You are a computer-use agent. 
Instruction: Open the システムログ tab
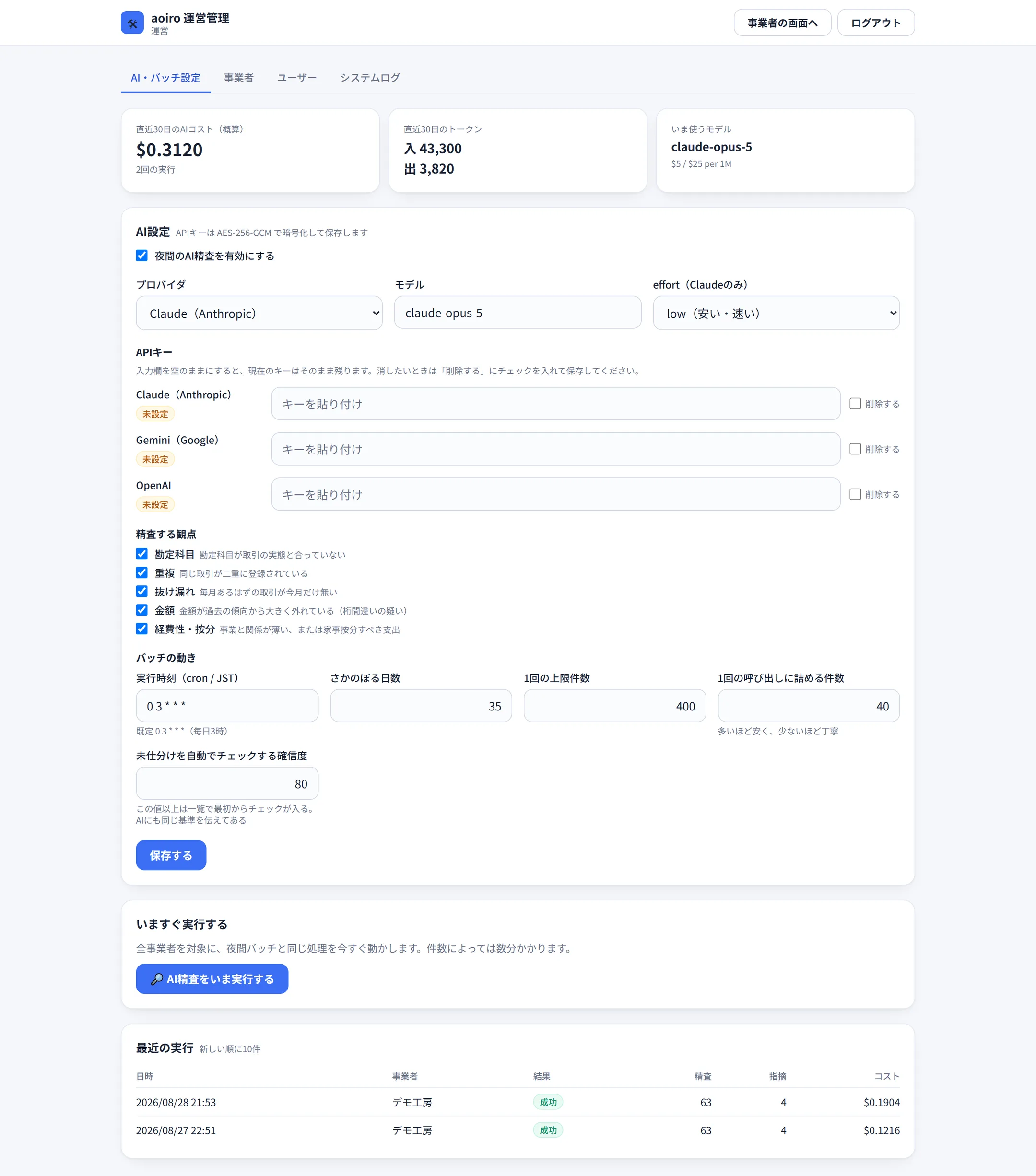click(x=370, y=78)
